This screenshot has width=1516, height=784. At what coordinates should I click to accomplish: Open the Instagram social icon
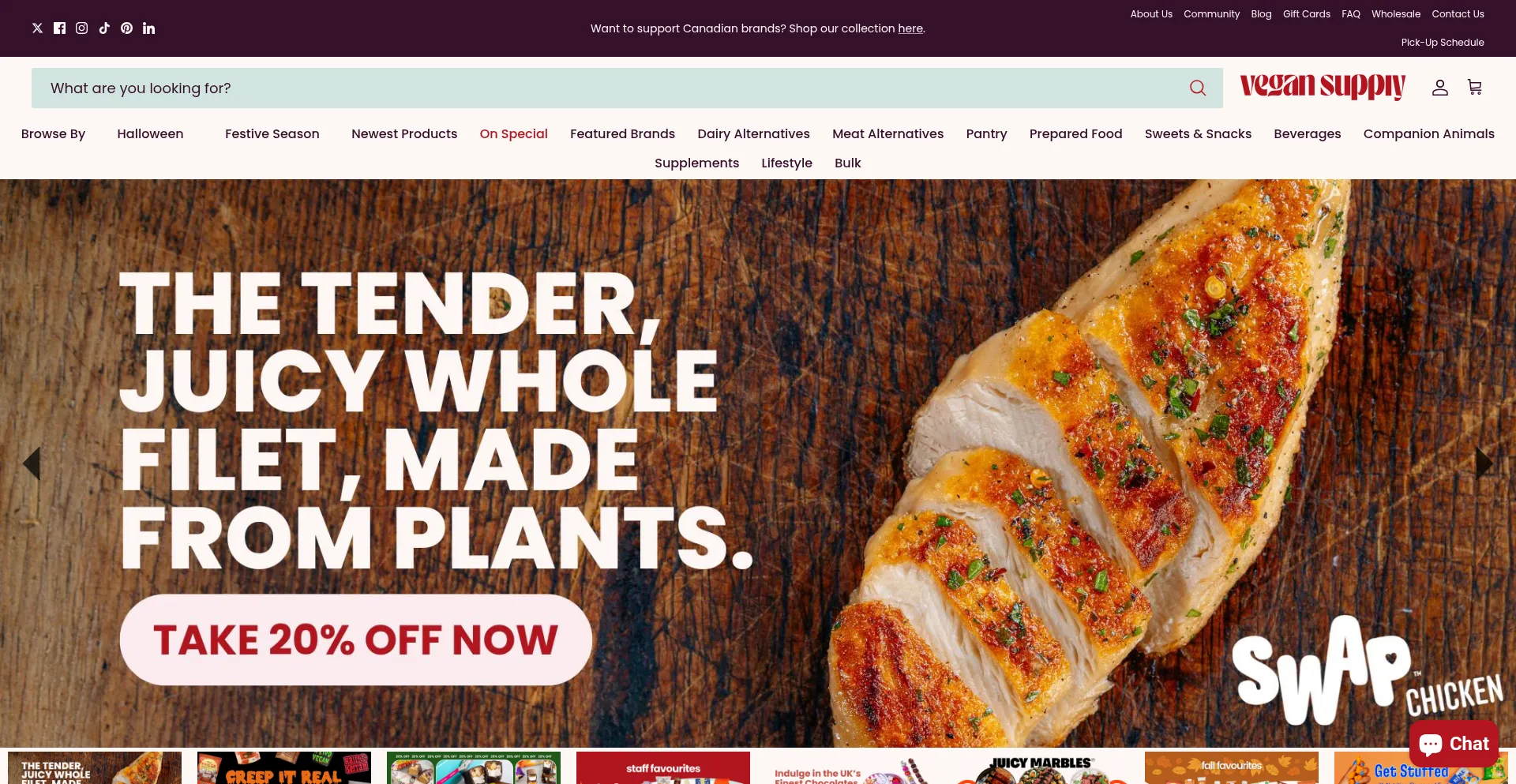coord(81,28)
